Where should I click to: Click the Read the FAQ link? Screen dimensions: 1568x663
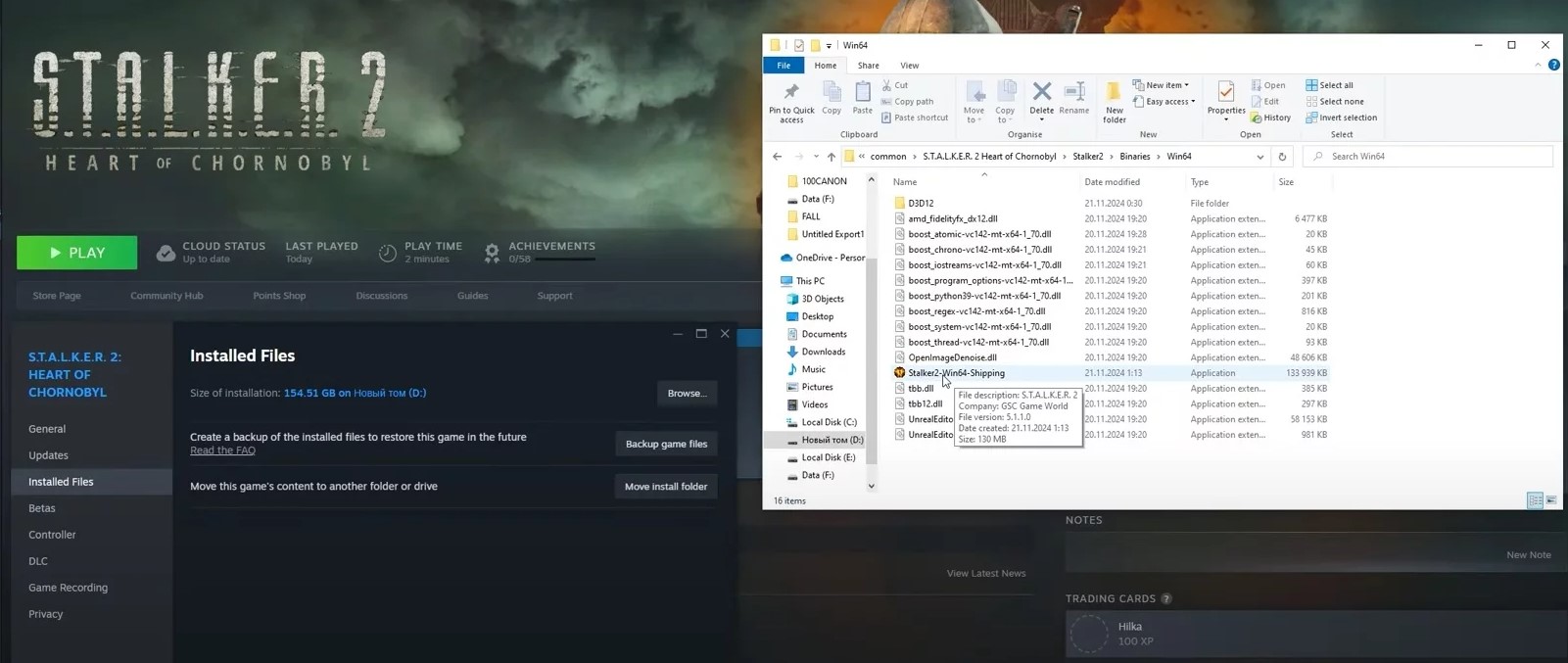pos(222,450)
